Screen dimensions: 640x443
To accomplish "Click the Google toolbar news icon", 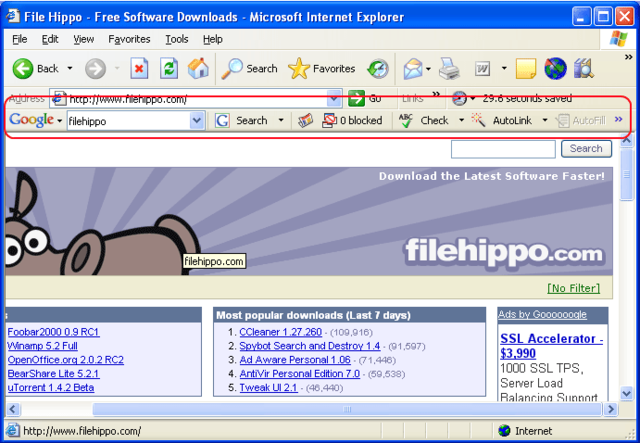I will (x=305, y=120).
